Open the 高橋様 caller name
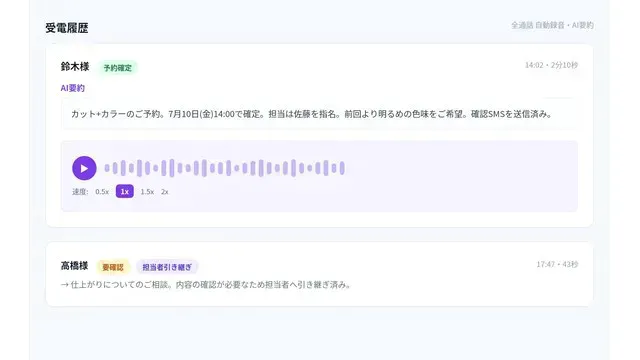Image resolution: width=640 pixels, height=360 pixels. click(x=74, y=266)
